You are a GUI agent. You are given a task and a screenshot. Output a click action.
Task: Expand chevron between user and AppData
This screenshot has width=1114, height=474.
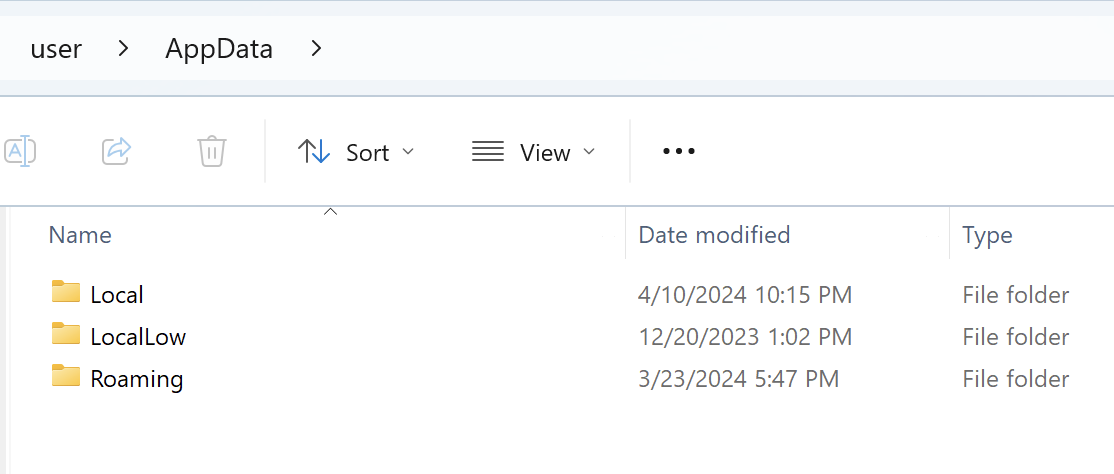click(124, 48)
